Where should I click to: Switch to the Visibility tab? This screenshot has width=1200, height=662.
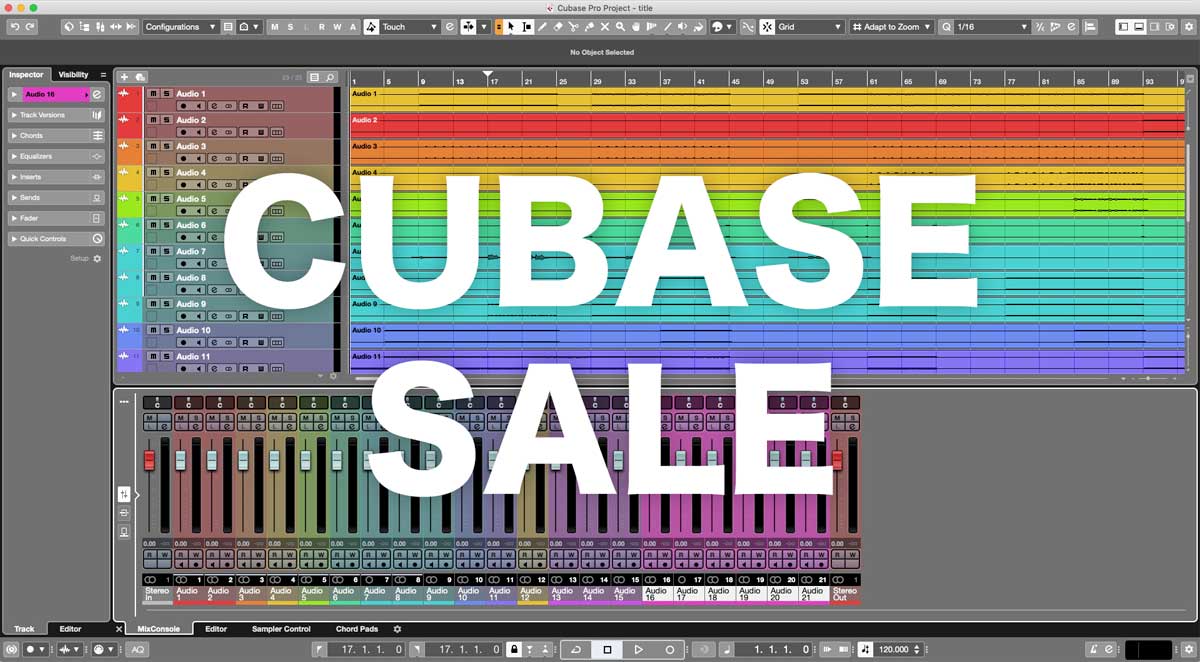[73, 75]
